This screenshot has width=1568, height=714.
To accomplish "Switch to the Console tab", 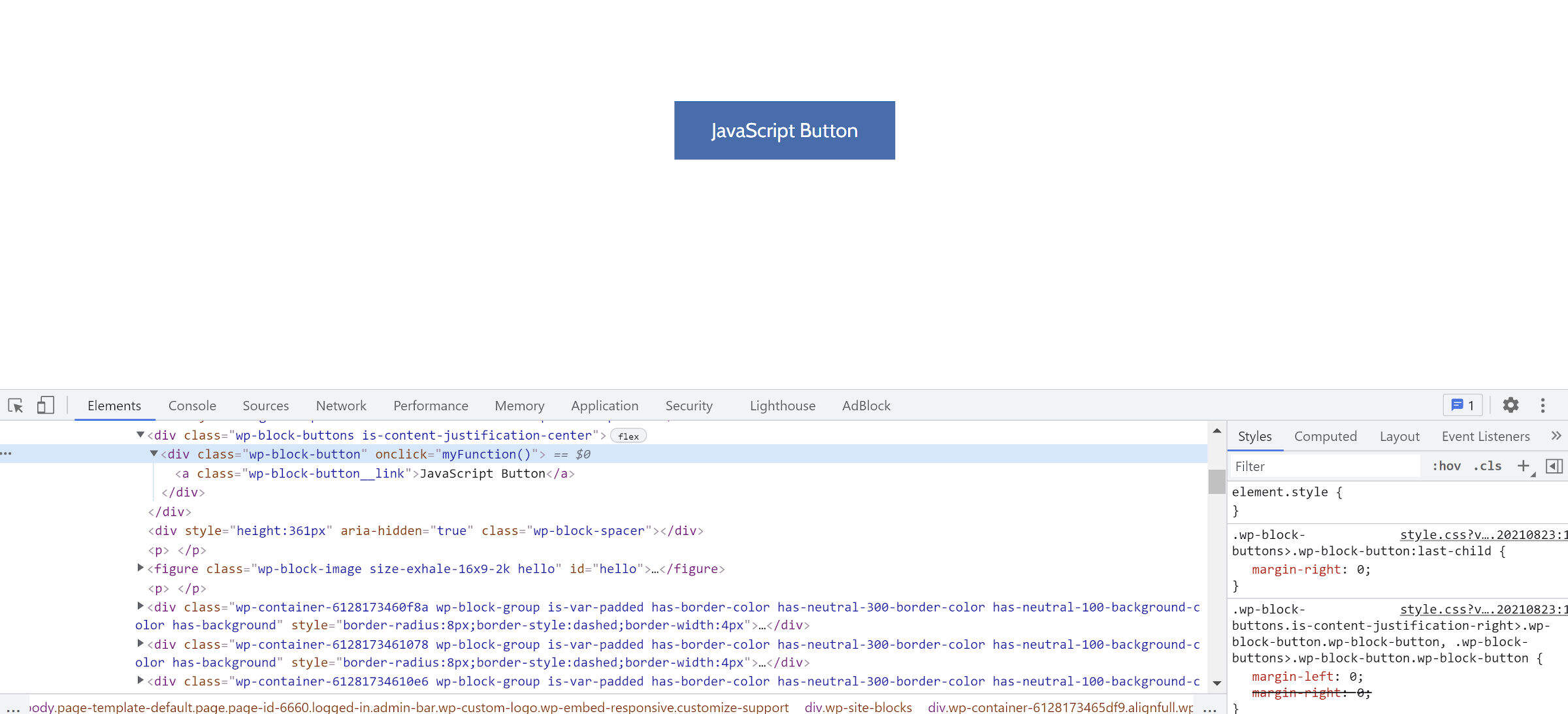I will pyautogui.click(x=192, y=406).
